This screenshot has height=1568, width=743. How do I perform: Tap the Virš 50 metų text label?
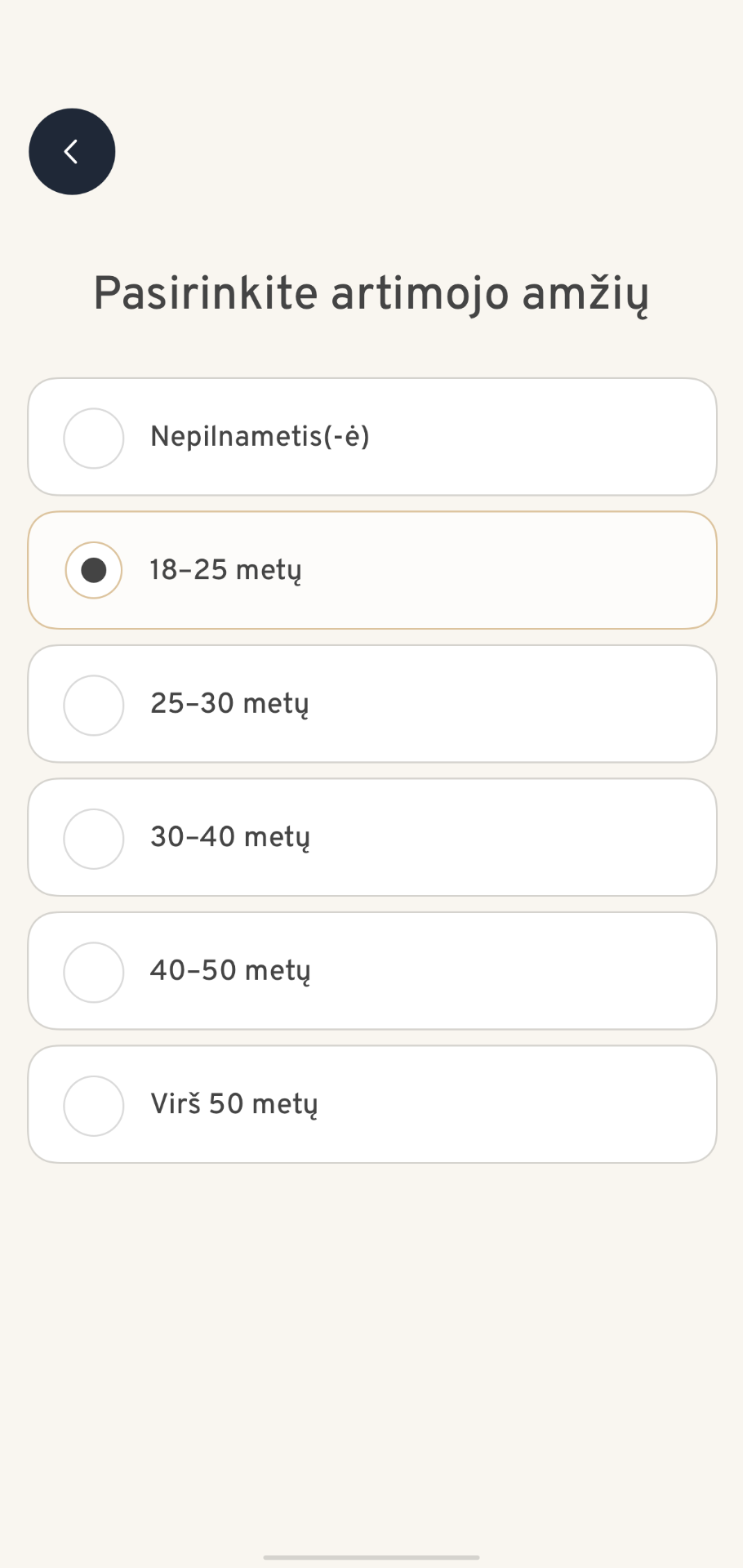(x=235, y=1104)
